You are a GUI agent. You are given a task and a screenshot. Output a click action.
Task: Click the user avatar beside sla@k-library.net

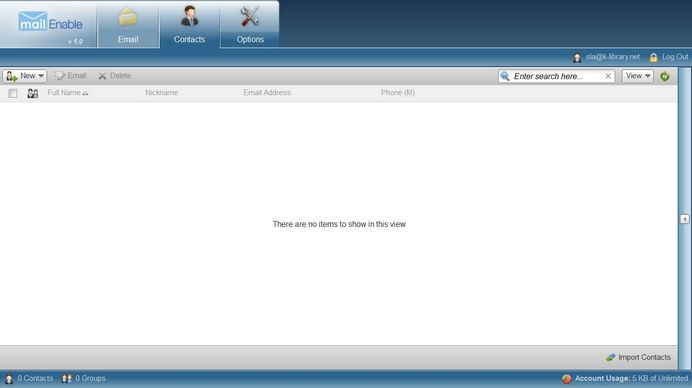coord(577,57)
